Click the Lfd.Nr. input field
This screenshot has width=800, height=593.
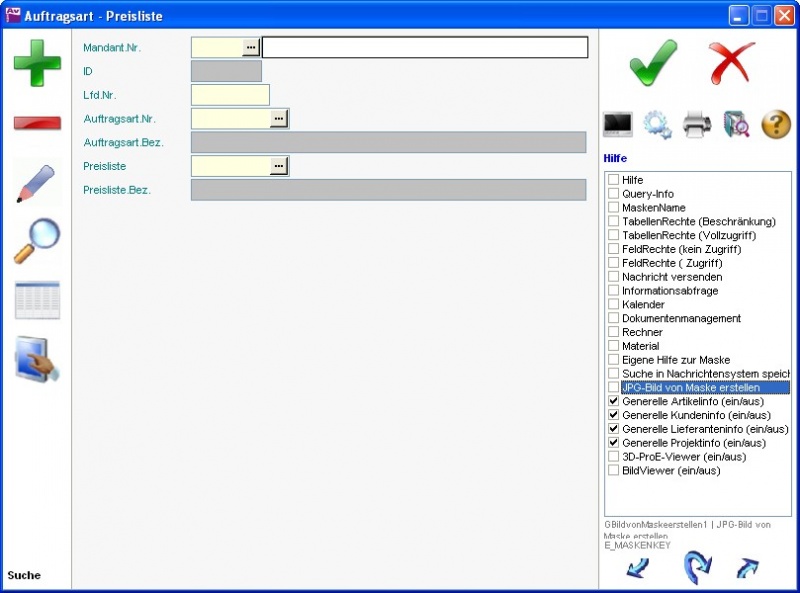coord(230,95)
